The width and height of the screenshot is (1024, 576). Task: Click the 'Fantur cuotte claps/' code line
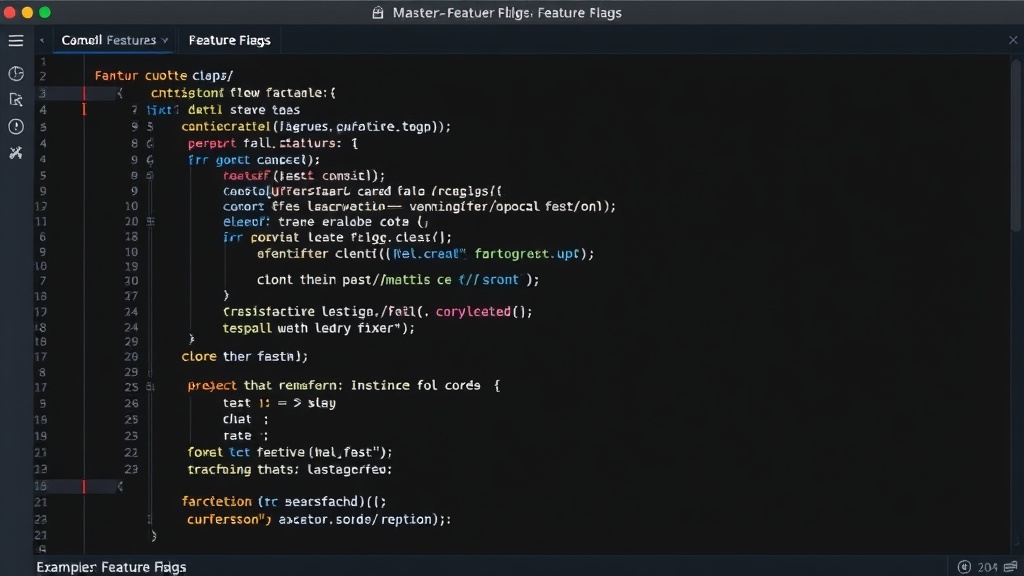coord(164,76)
